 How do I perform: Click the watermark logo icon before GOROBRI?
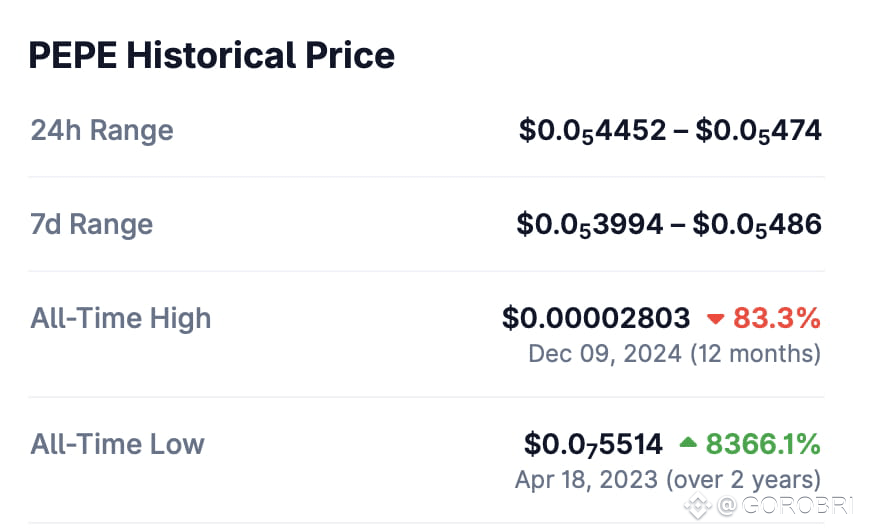pyautogui.click(x=699, y=506)
